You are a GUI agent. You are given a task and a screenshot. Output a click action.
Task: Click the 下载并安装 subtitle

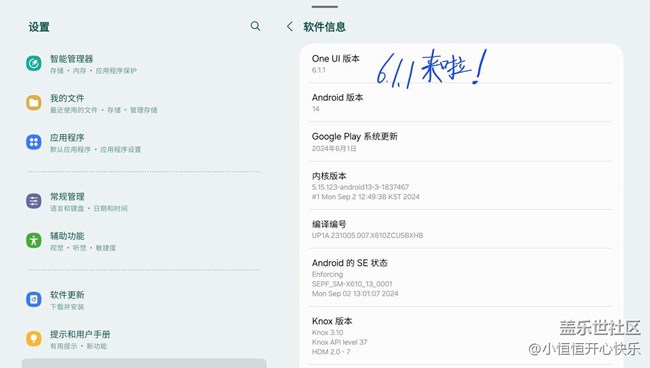(x=67, y=307)
